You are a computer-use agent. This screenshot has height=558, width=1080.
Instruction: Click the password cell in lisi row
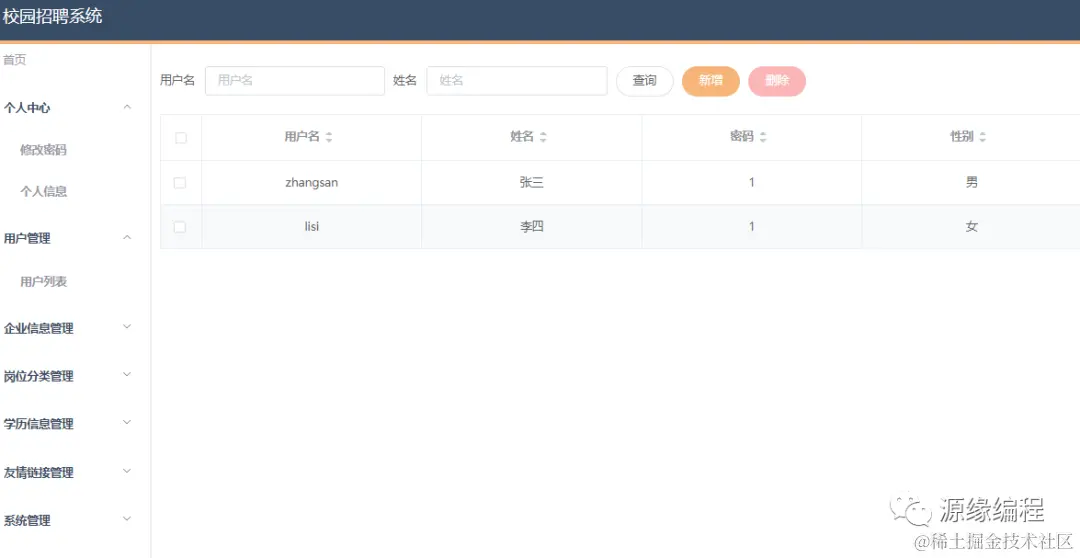pyautogui.click(x=751, y=227)
